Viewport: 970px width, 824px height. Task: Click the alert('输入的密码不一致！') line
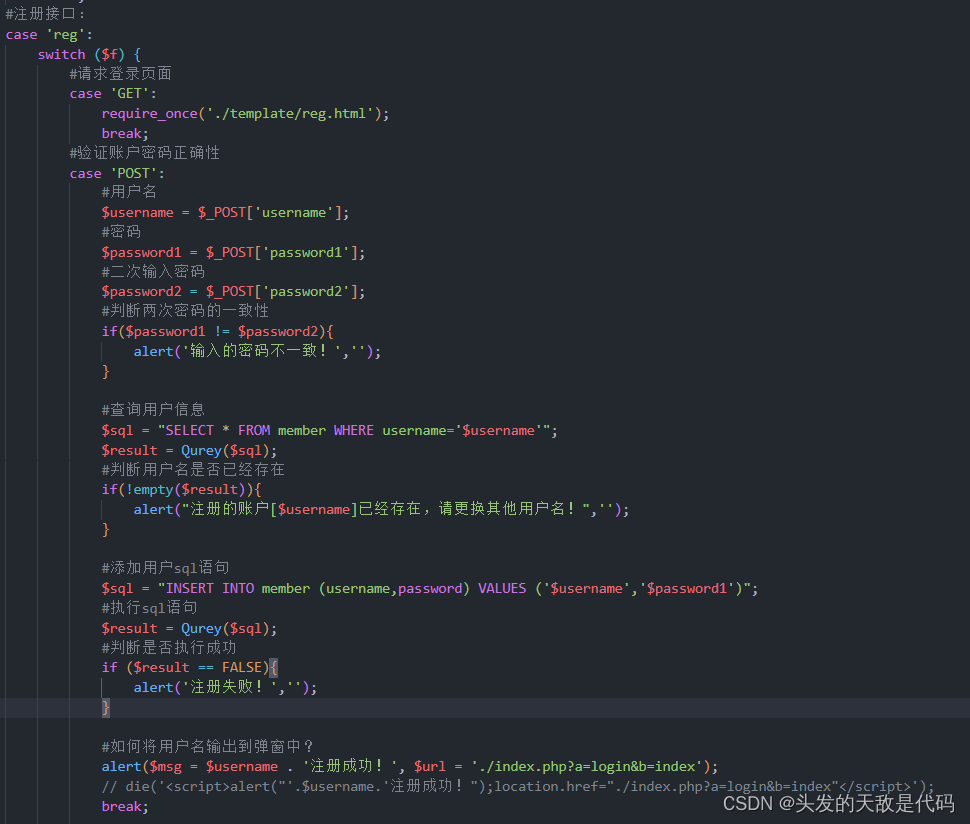click(x=257, y=351)
